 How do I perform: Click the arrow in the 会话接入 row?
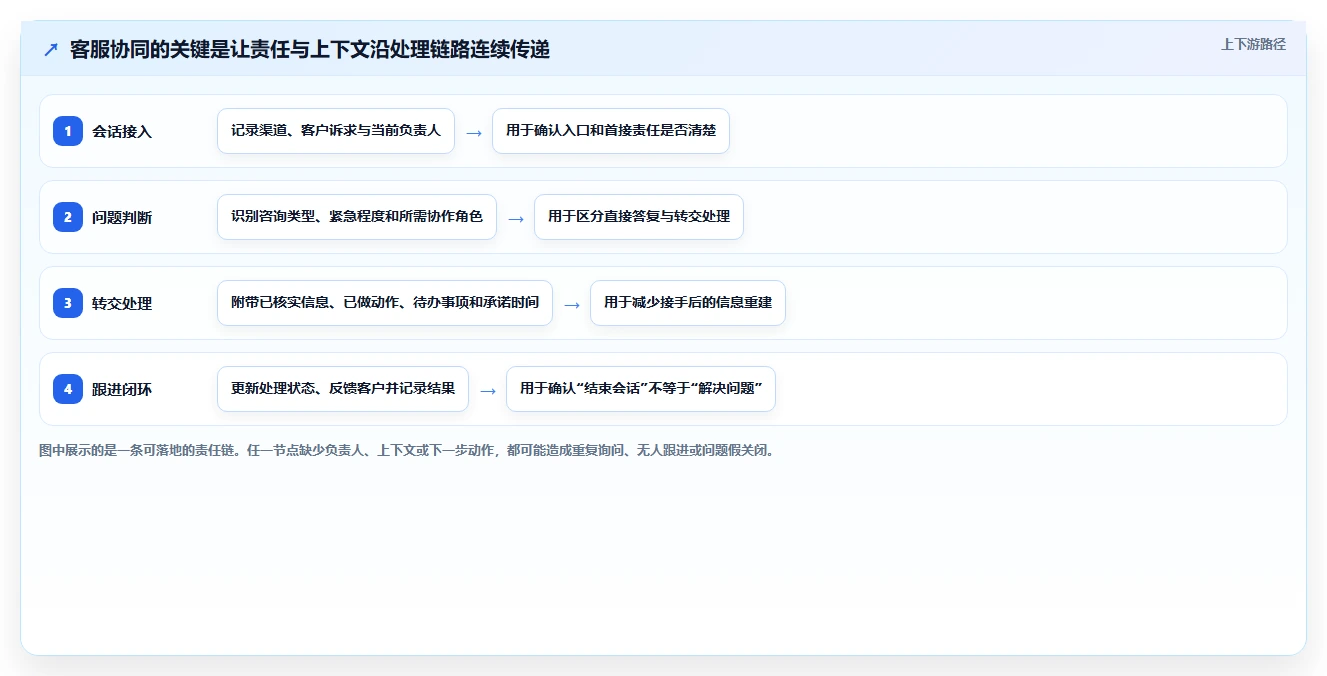pos(474,132)
